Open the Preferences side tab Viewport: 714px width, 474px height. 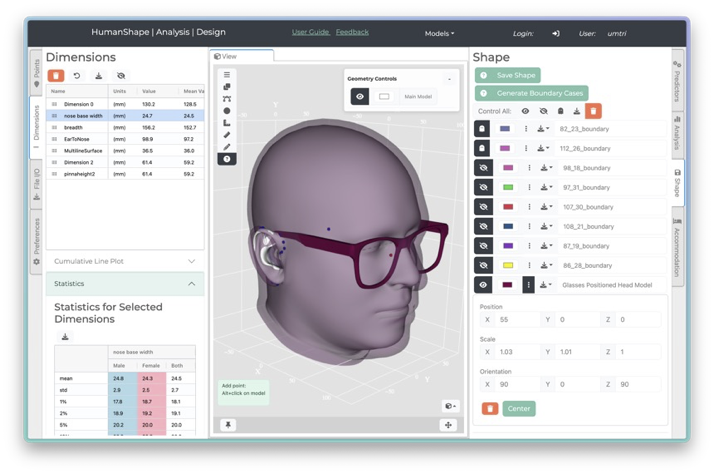(36, 241)
